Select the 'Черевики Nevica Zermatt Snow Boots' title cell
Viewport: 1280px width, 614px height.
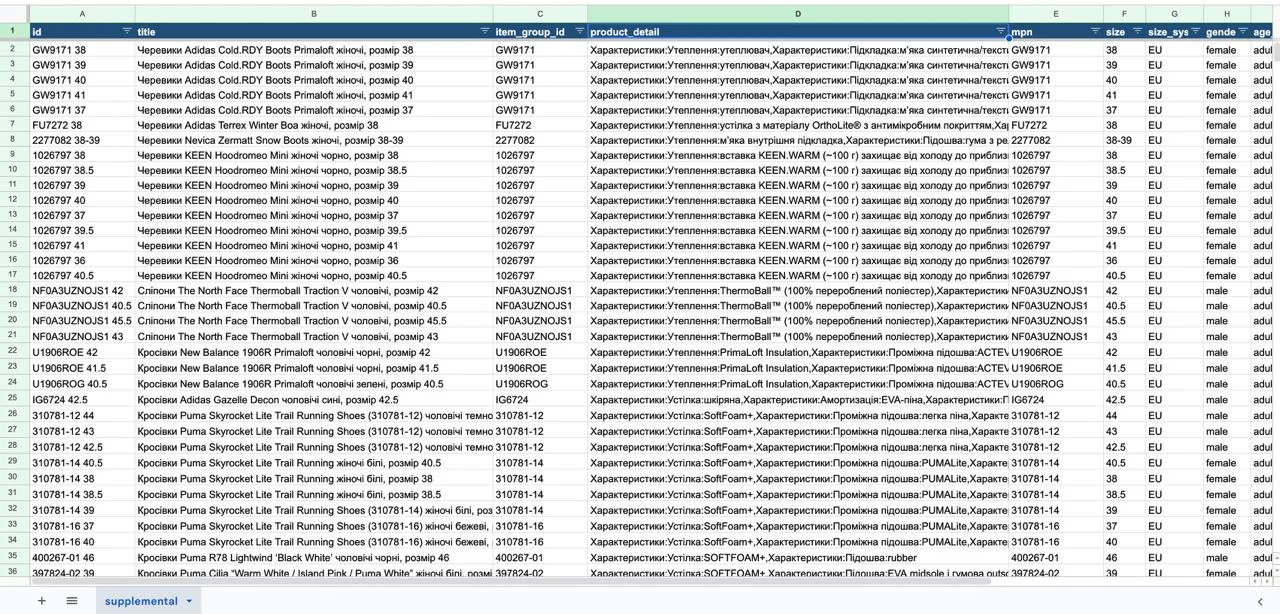click(x=314, y=141)
